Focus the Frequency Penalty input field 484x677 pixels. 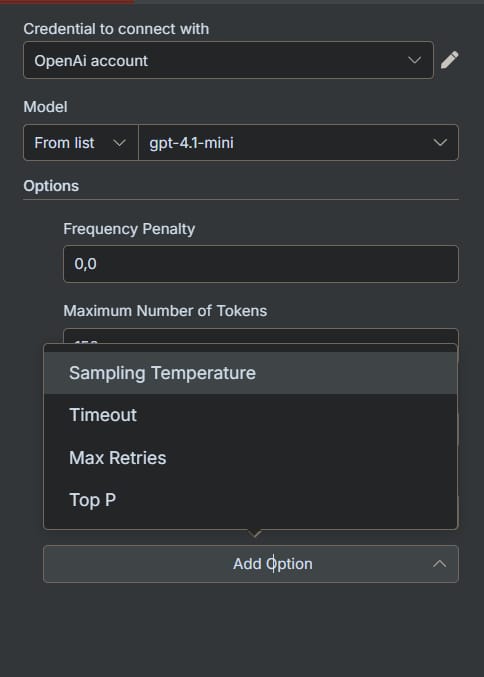261,264
